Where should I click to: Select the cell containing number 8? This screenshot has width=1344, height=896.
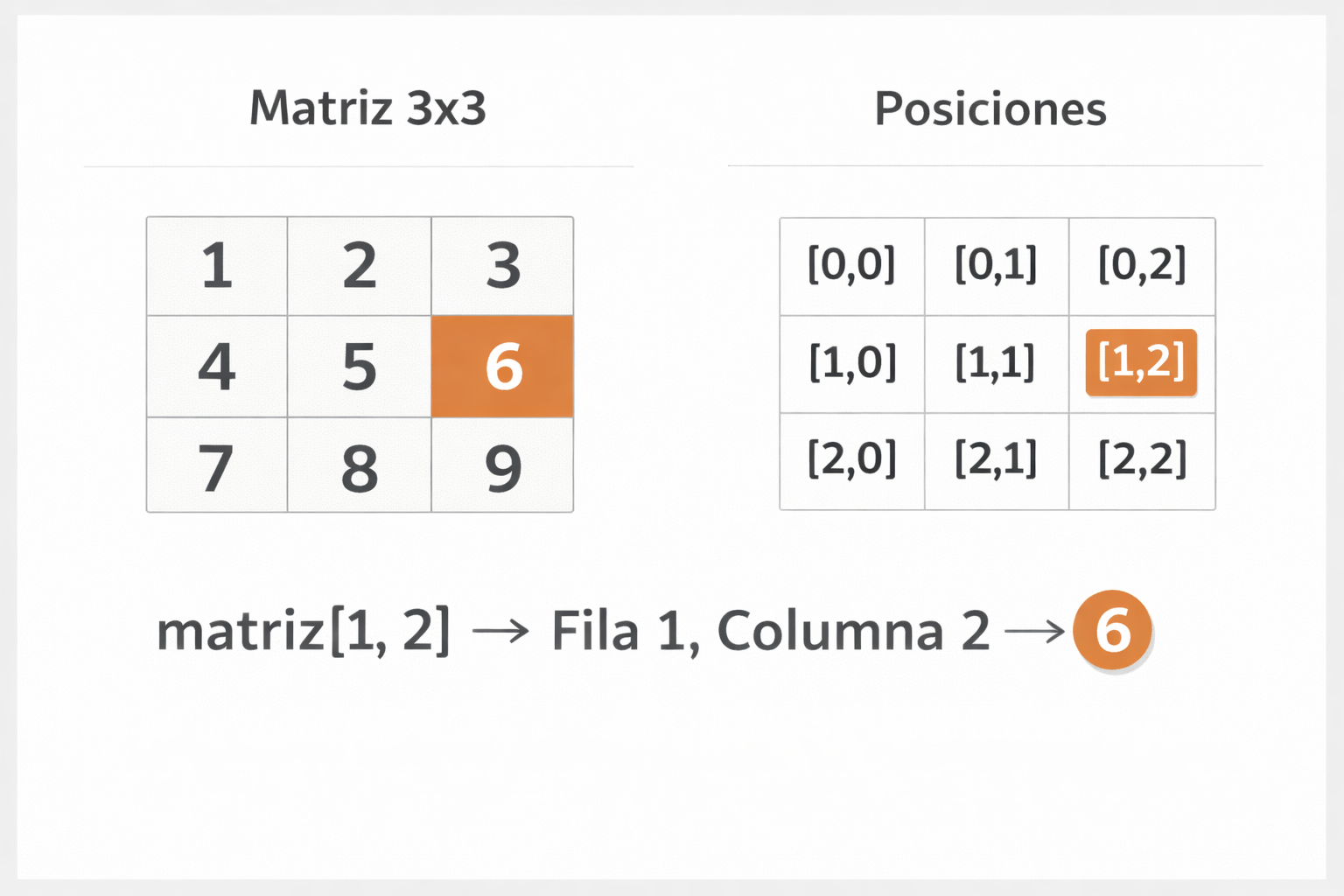[x=359, y=465]
